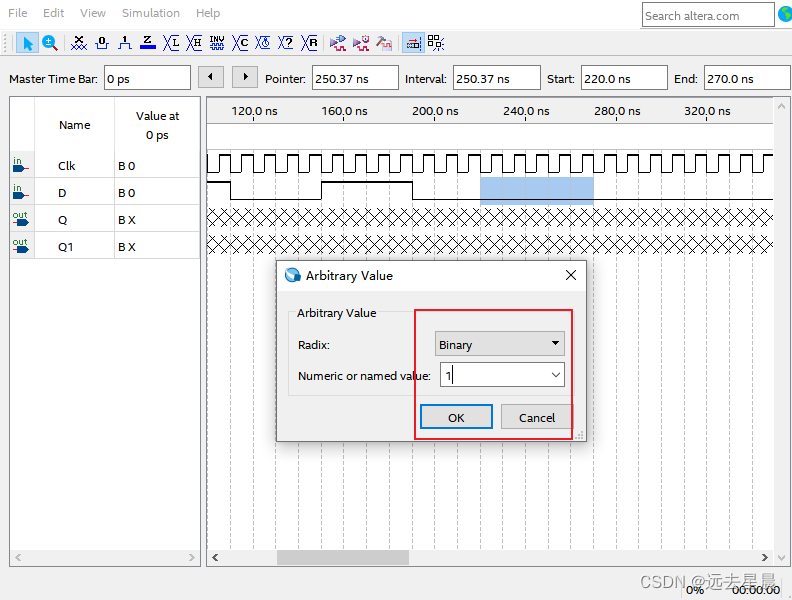Move time bar to previous transition
Image resolution: width=792 pixels, height=600 pixels.
point(211,77)
